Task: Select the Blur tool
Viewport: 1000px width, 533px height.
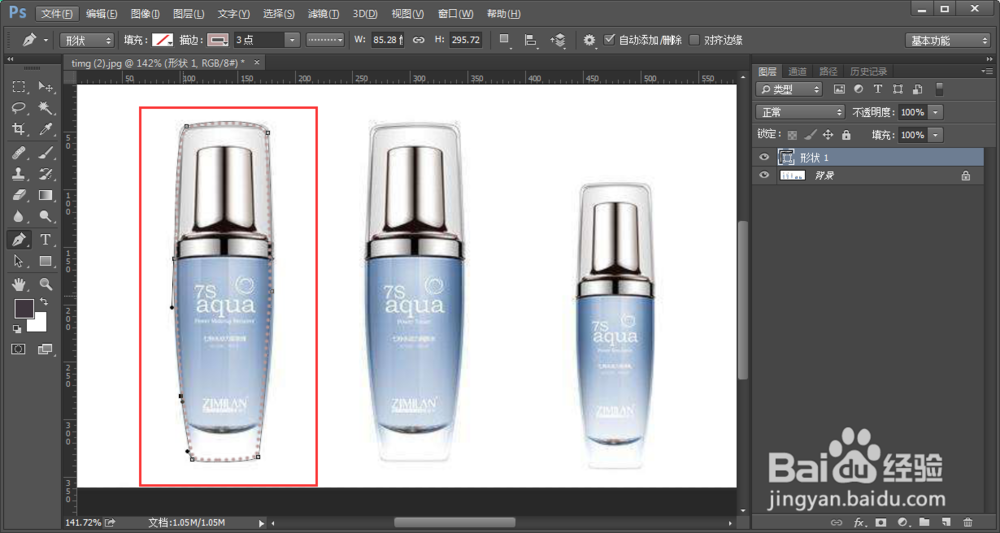Action: click(x=18, y=216)
